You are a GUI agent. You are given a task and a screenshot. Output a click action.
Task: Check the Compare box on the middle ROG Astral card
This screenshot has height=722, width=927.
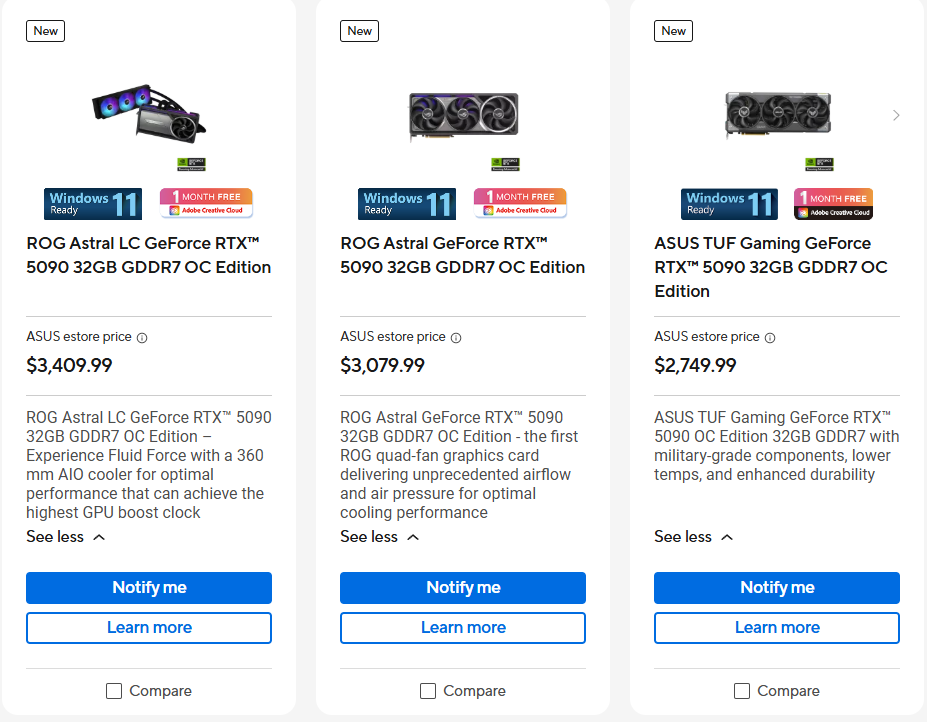pos(428,690)
